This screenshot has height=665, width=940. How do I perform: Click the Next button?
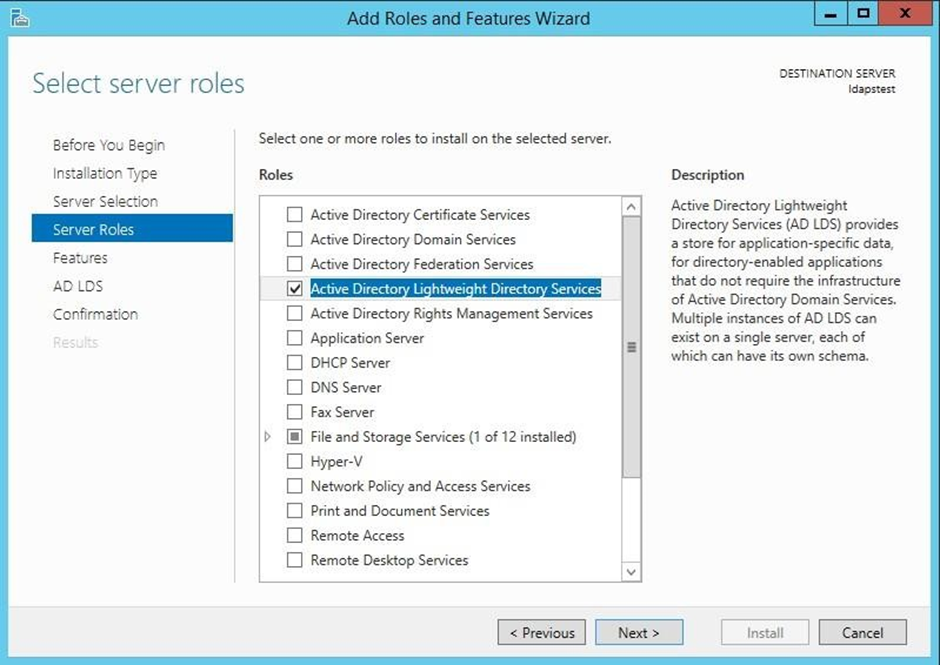point(639,633)
